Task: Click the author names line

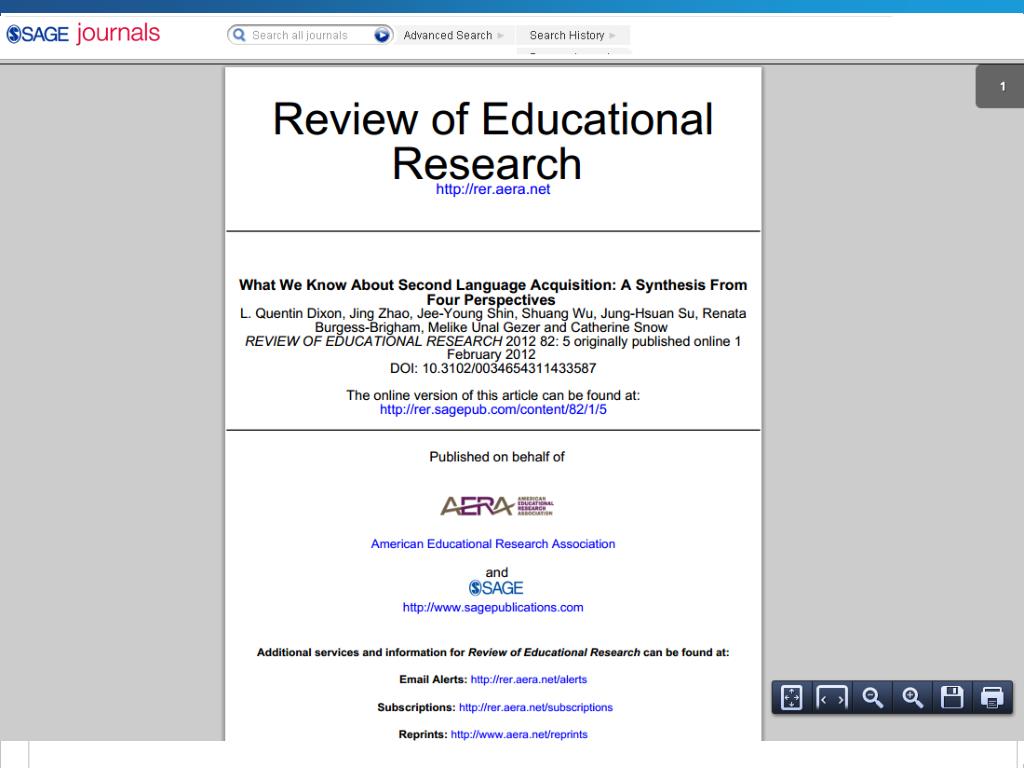Action: click(493, 320)
